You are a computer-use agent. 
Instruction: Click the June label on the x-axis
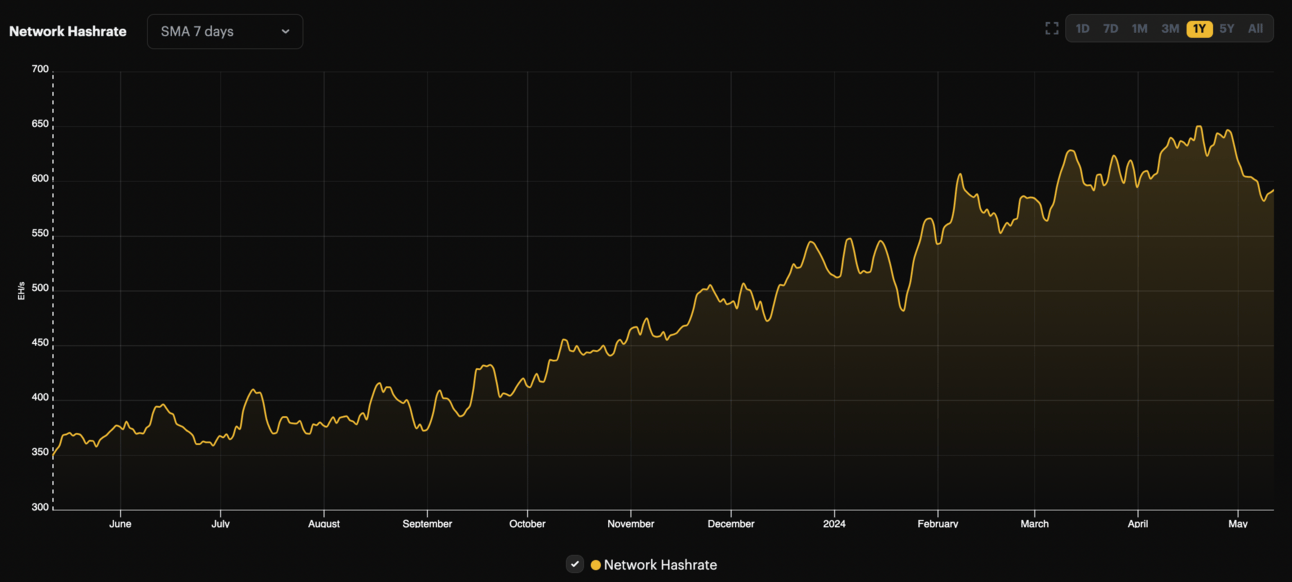pyautogui.click(x=120, y=524)
